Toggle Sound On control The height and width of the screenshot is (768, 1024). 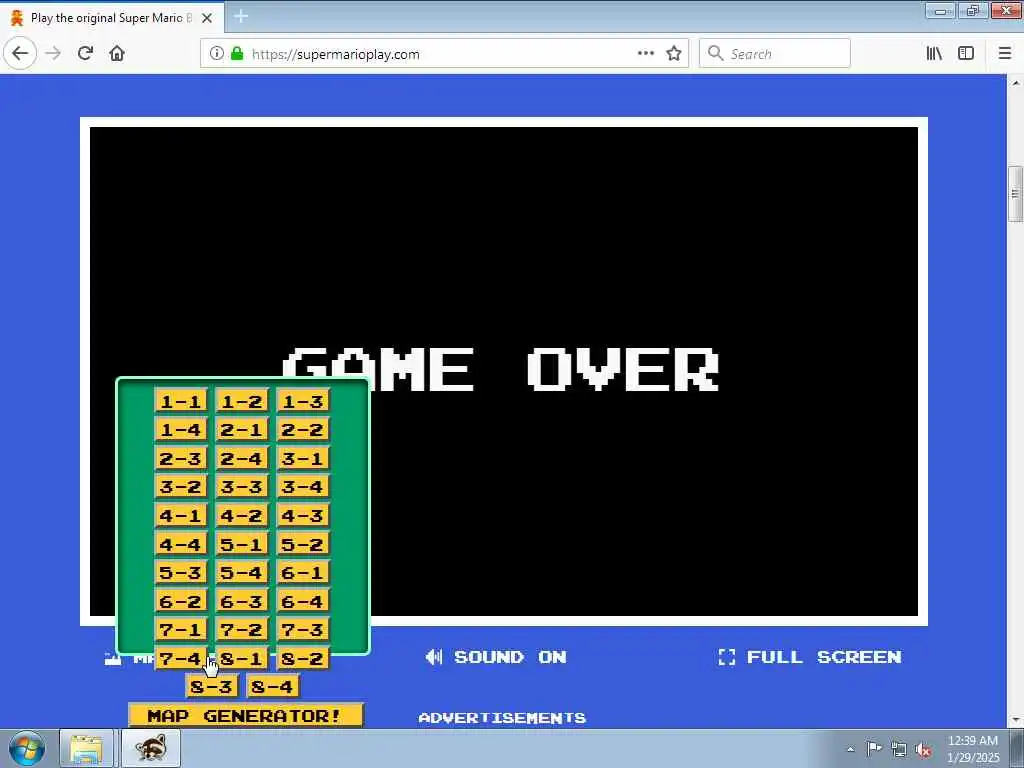click(x=496, y=657)
